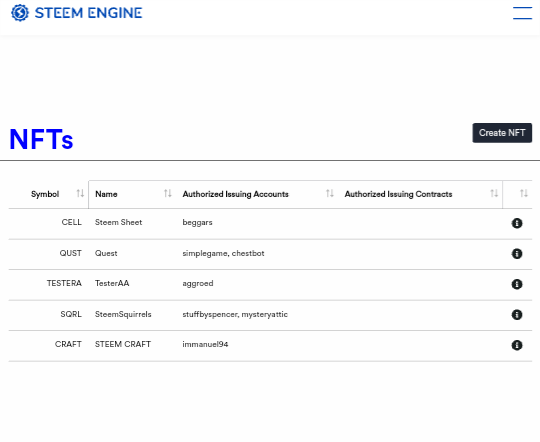Screen dimensions: 540x442
Task: Click the TesterAA name cell
Action: tap(112, 283)
